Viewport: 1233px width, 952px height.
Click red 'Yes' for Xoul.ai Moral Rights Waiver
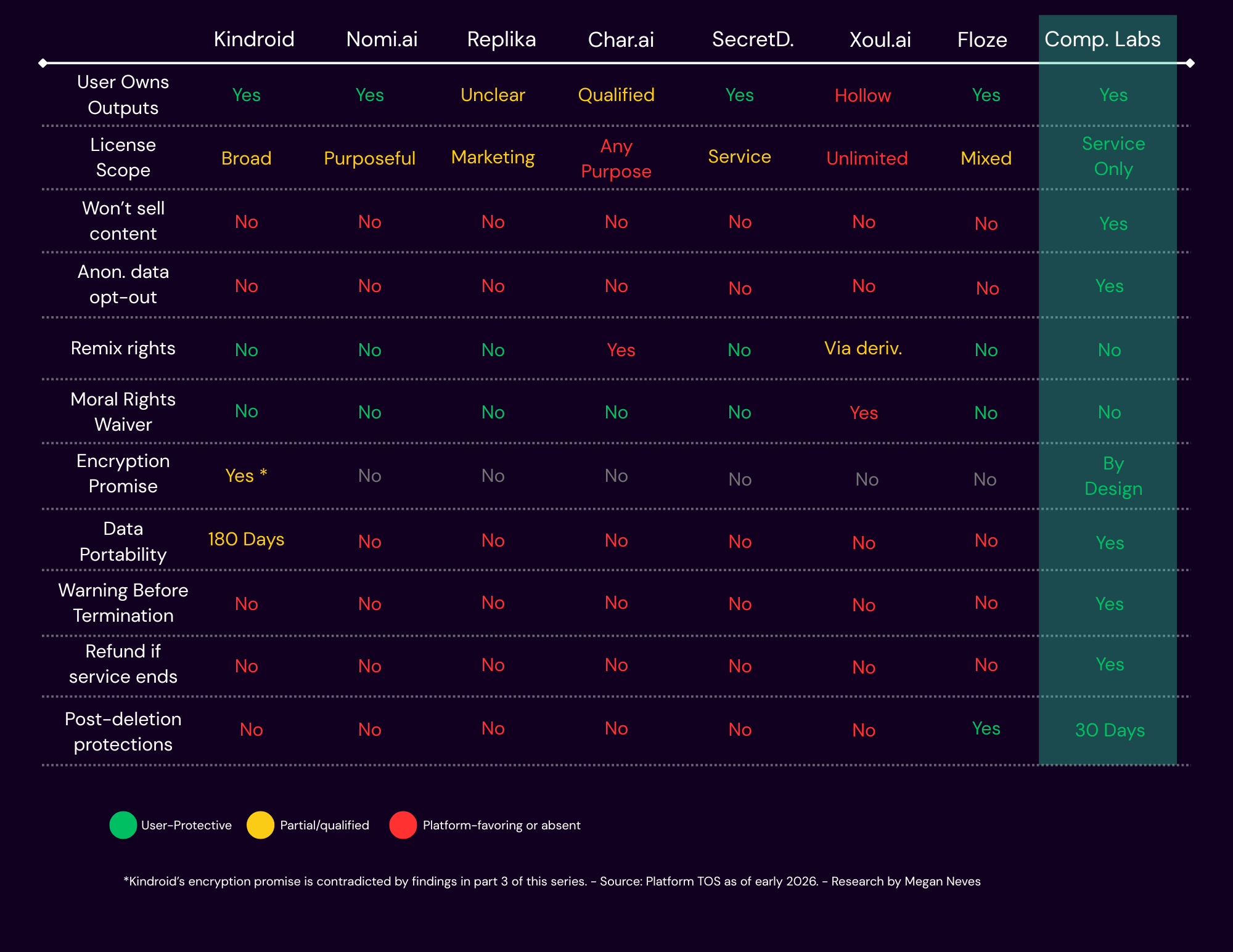coord(864,413)
